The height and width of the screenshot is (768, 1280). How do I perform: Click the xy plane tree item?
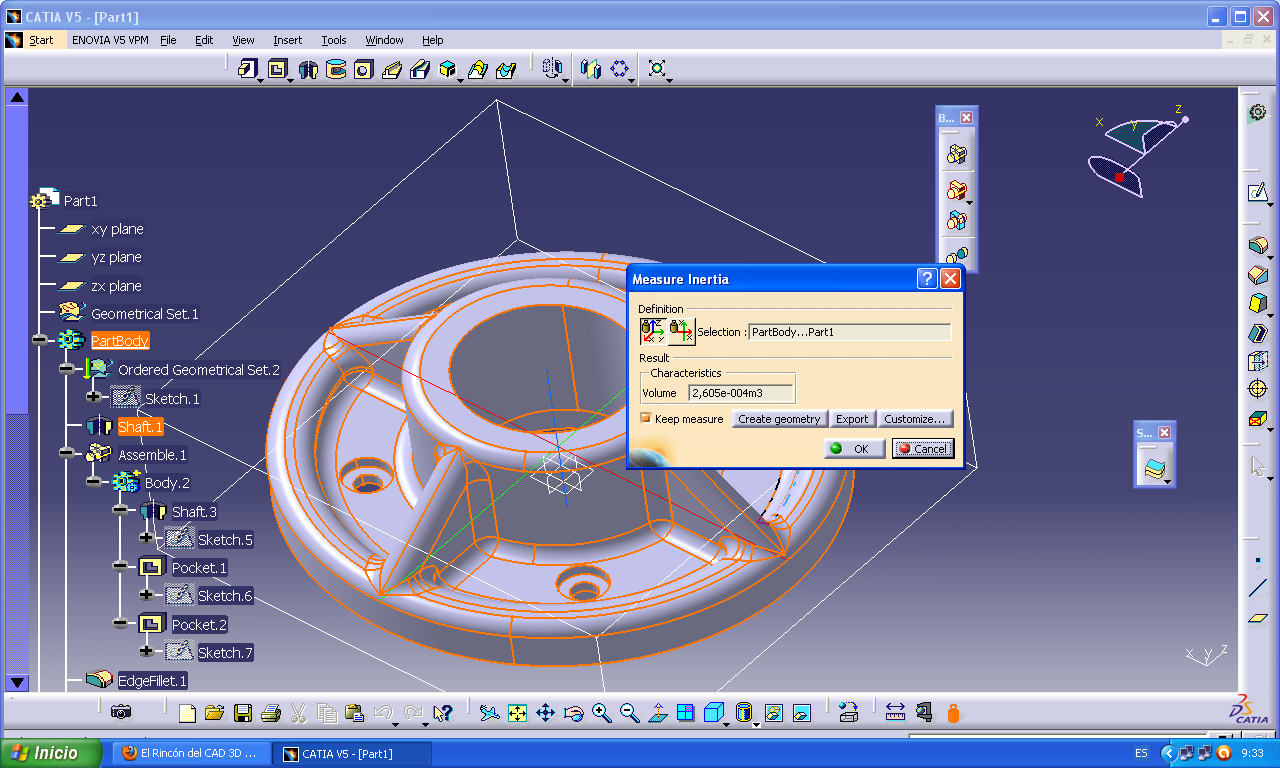coord(117,229)
